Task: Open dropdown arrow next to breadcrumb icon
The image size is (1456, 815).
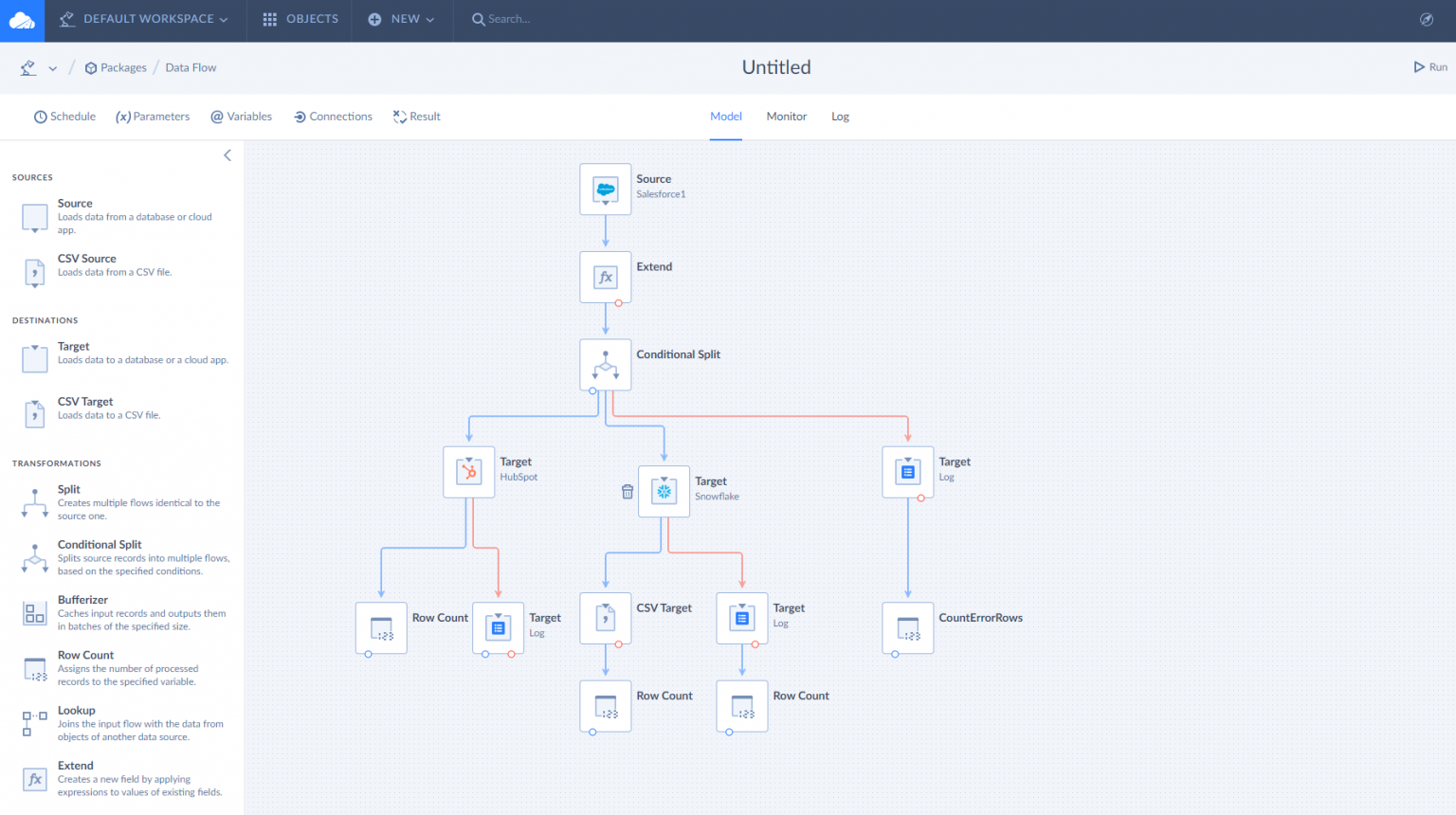Action: (52, 68)
